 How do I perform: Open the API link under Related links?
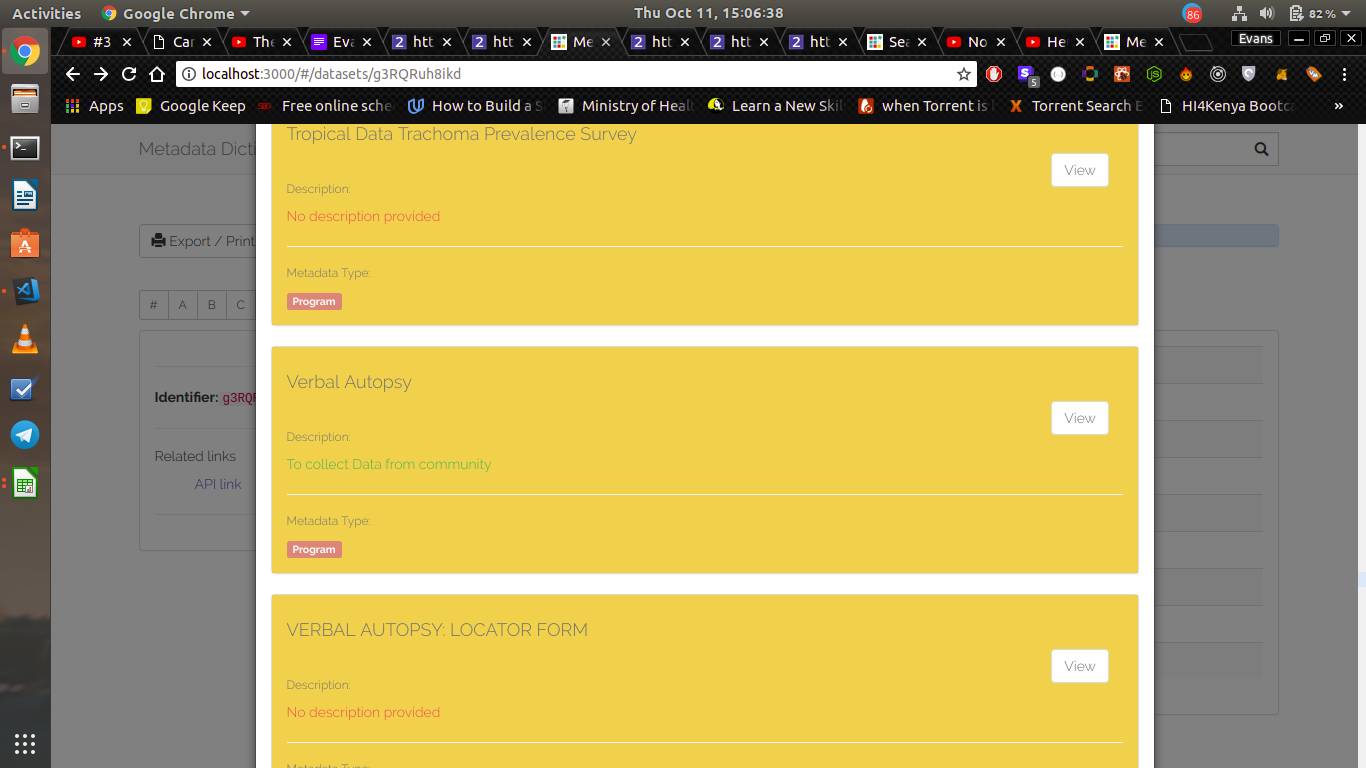218,484
